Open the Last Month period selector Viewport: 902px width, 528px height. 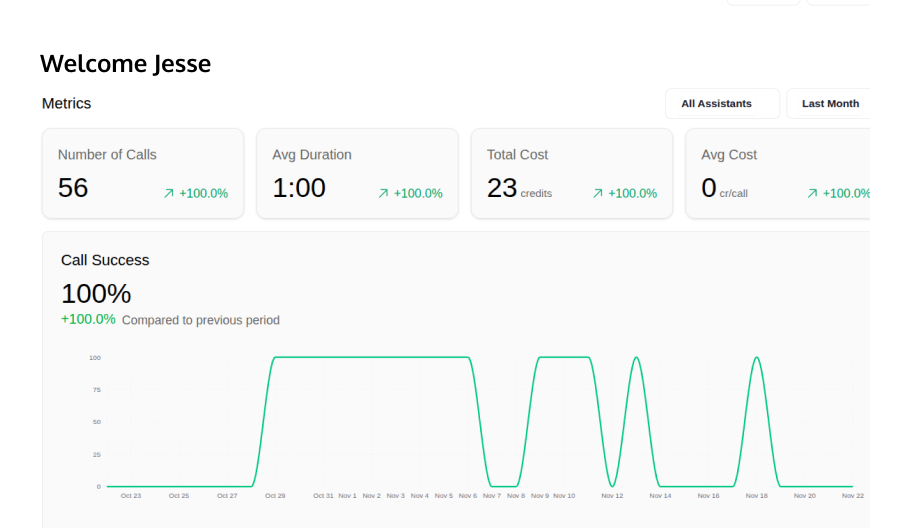tap(829, 104)
